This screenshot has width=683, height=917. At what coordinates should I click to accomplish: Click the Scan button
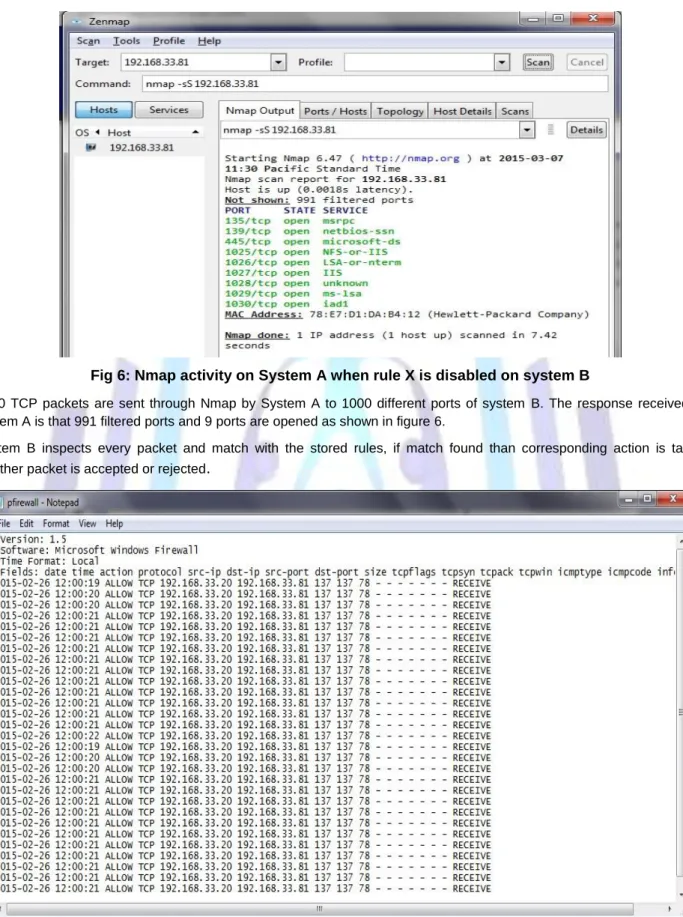pyautogui.click(x=538, y=62)
